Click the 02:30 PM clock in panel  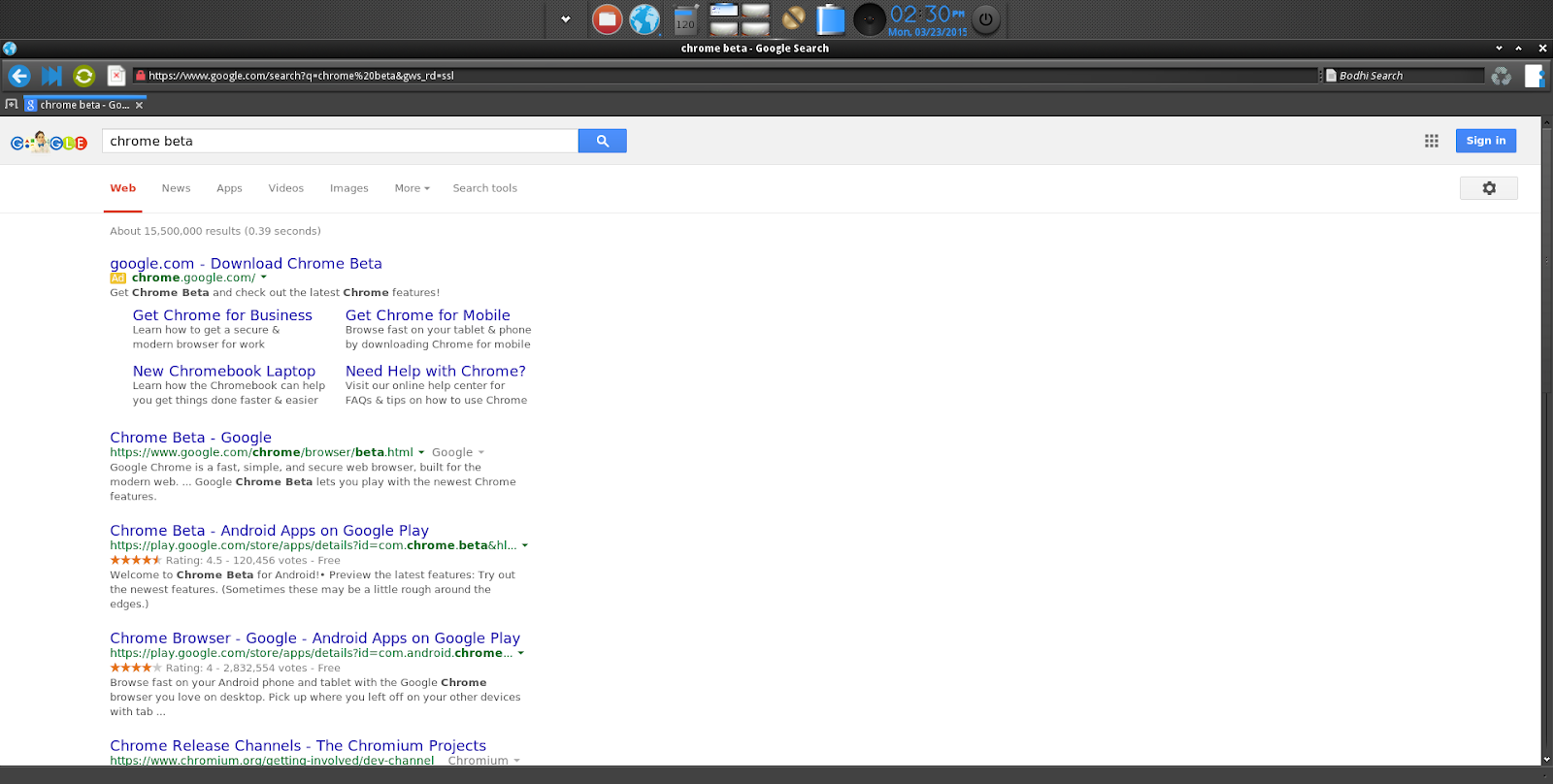pos(928,19)
